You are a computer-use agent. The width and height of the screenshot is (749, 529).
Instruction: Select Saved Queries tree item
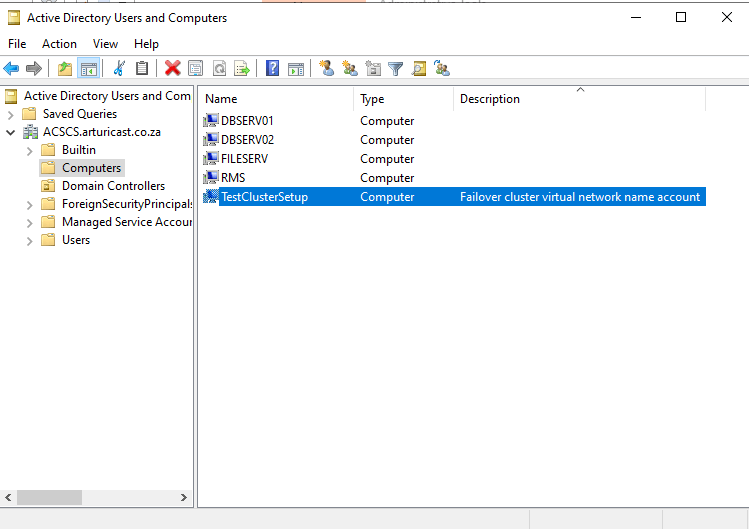click(80, 114)
